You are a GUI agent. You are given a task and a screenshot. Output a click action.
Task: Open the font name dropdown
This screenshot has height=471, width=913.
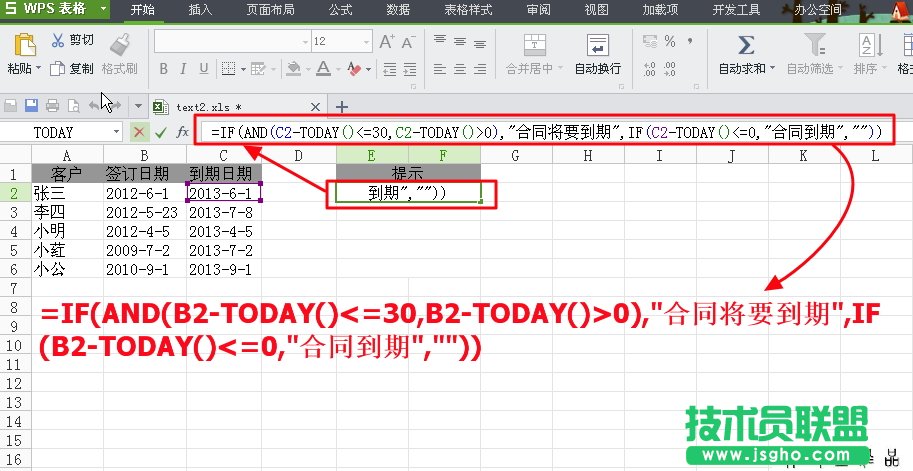(305, 41)
